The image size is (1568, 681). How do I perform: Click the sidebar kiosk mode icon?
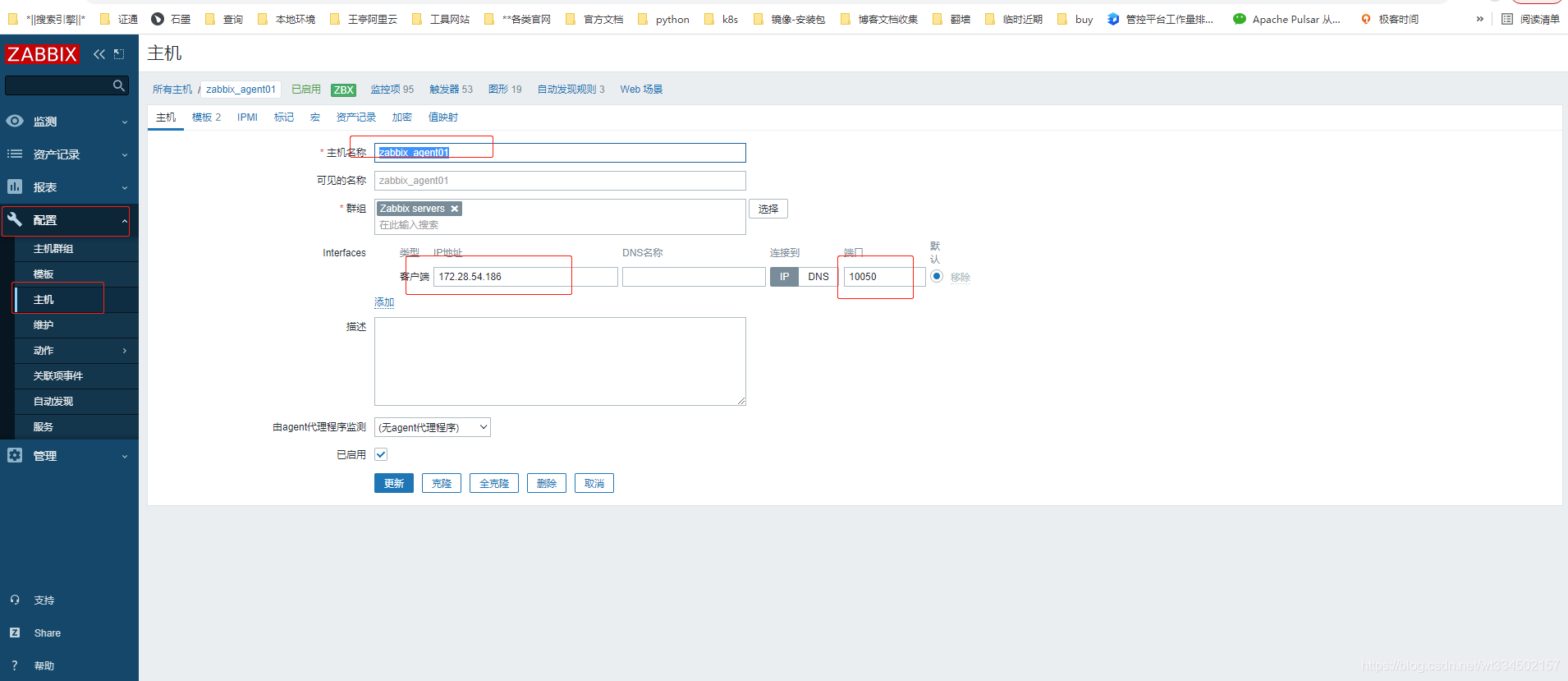tap(119, 54)
